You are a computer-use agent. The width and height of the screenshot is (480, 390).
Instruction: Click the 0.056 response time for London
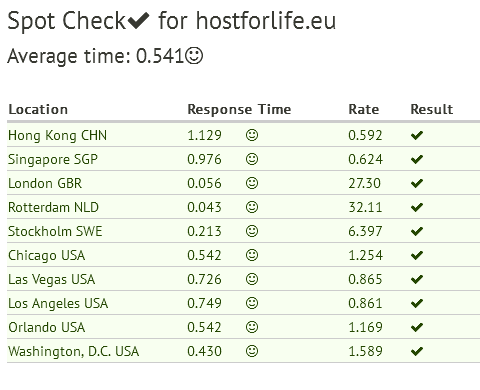coord(204,183)
